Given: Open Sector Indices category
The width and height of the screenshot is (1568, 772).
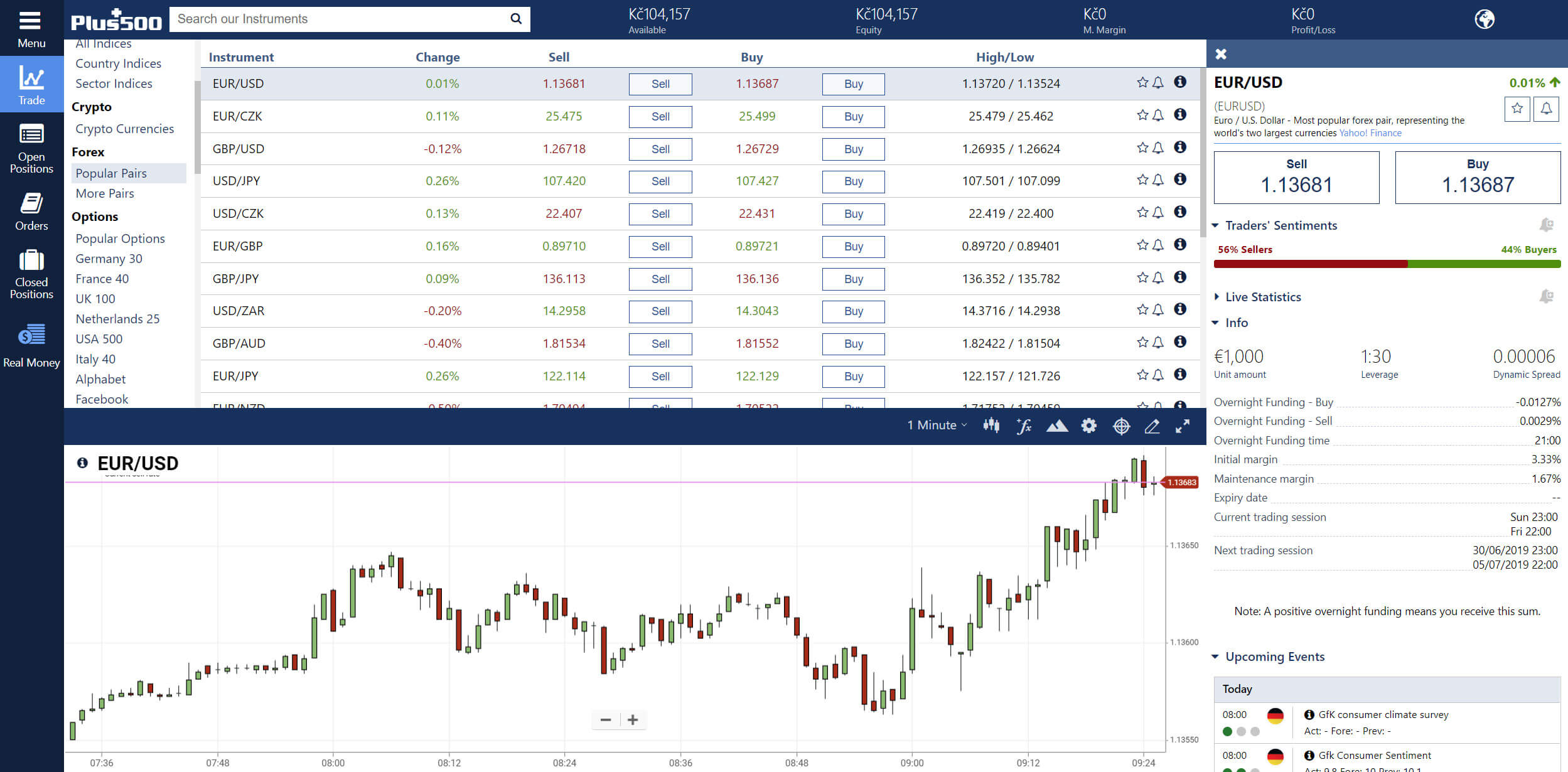Looking at the screenshot, I should (x=114, y=83).
